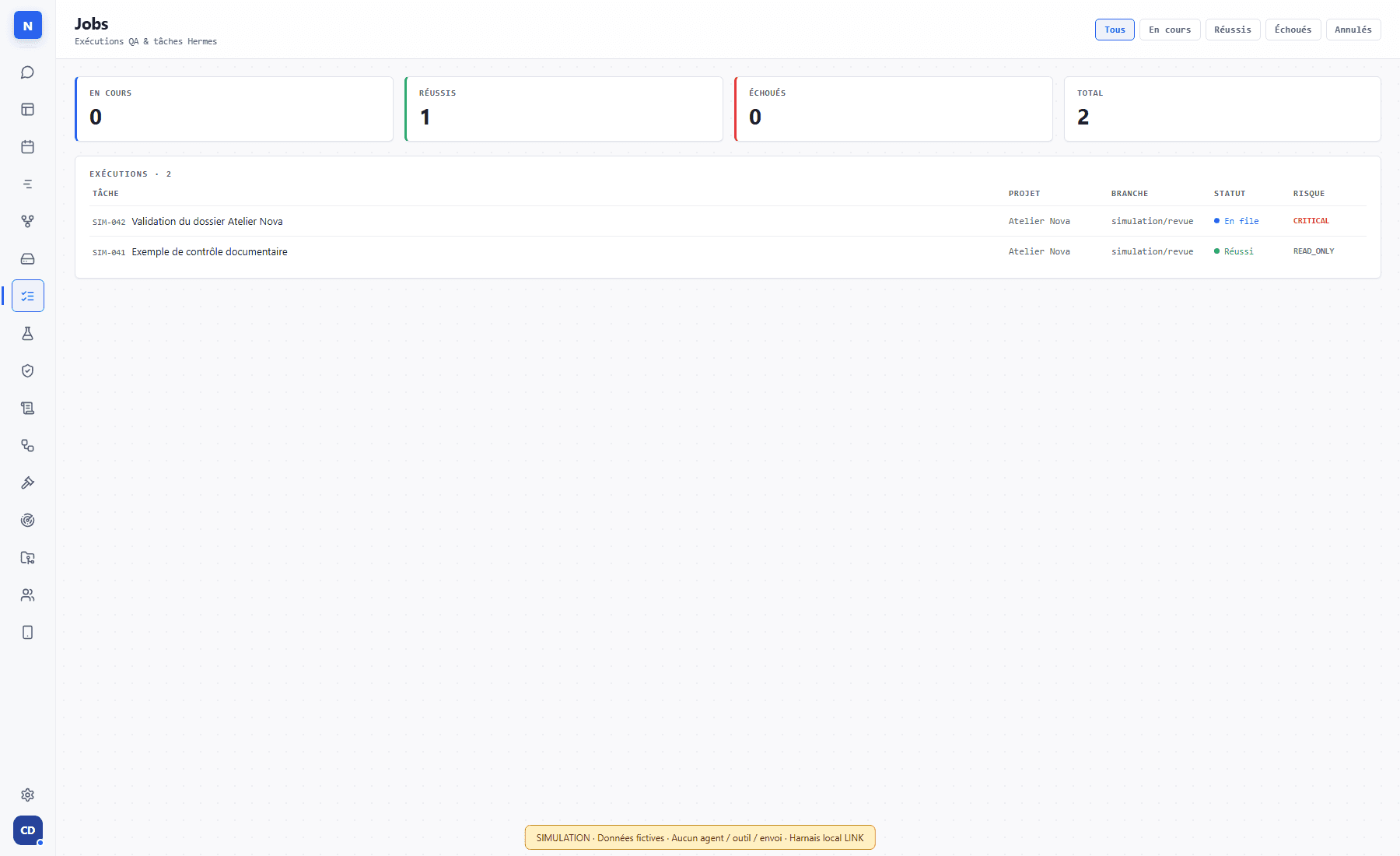Image resolution: width=1400 pixels, height=856 pixels.
Task: Select the Jobs checklist icon in sidebar
Action: (x=27, y=296)
